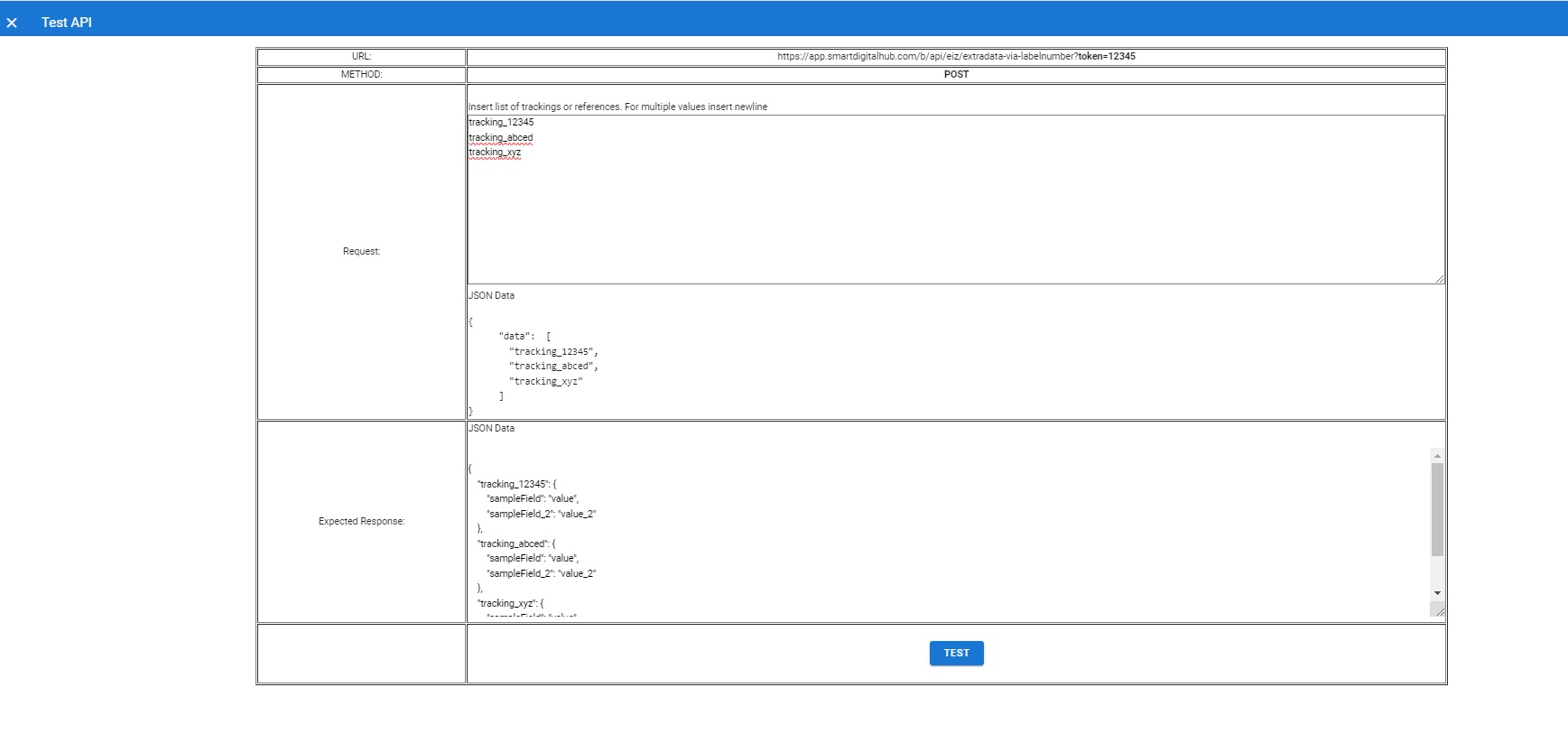The image size is (1568, 734).
Task: Click the "data" key in the request JSON
Action: coord(515,337)
